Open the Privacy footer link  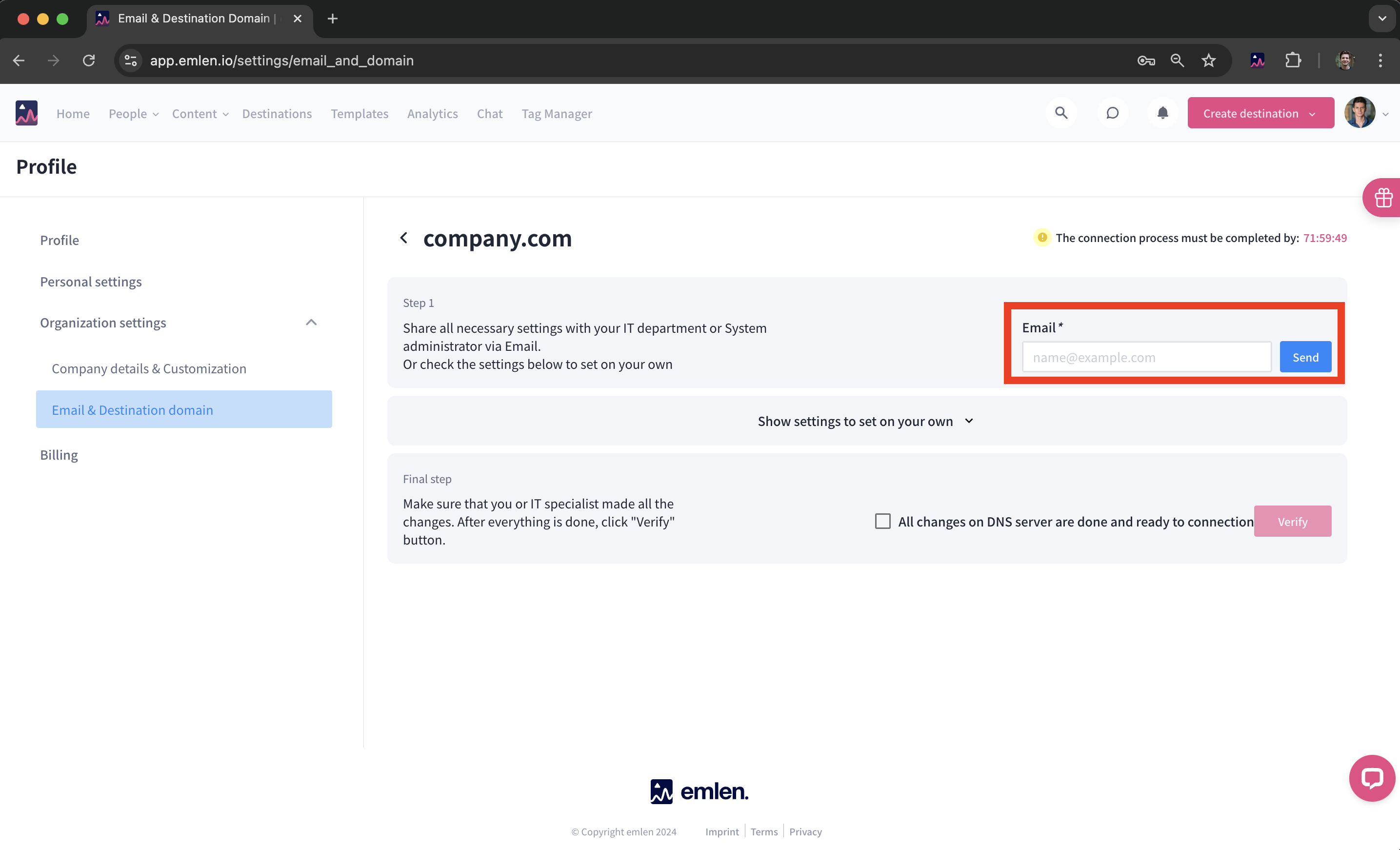point(805,831)
